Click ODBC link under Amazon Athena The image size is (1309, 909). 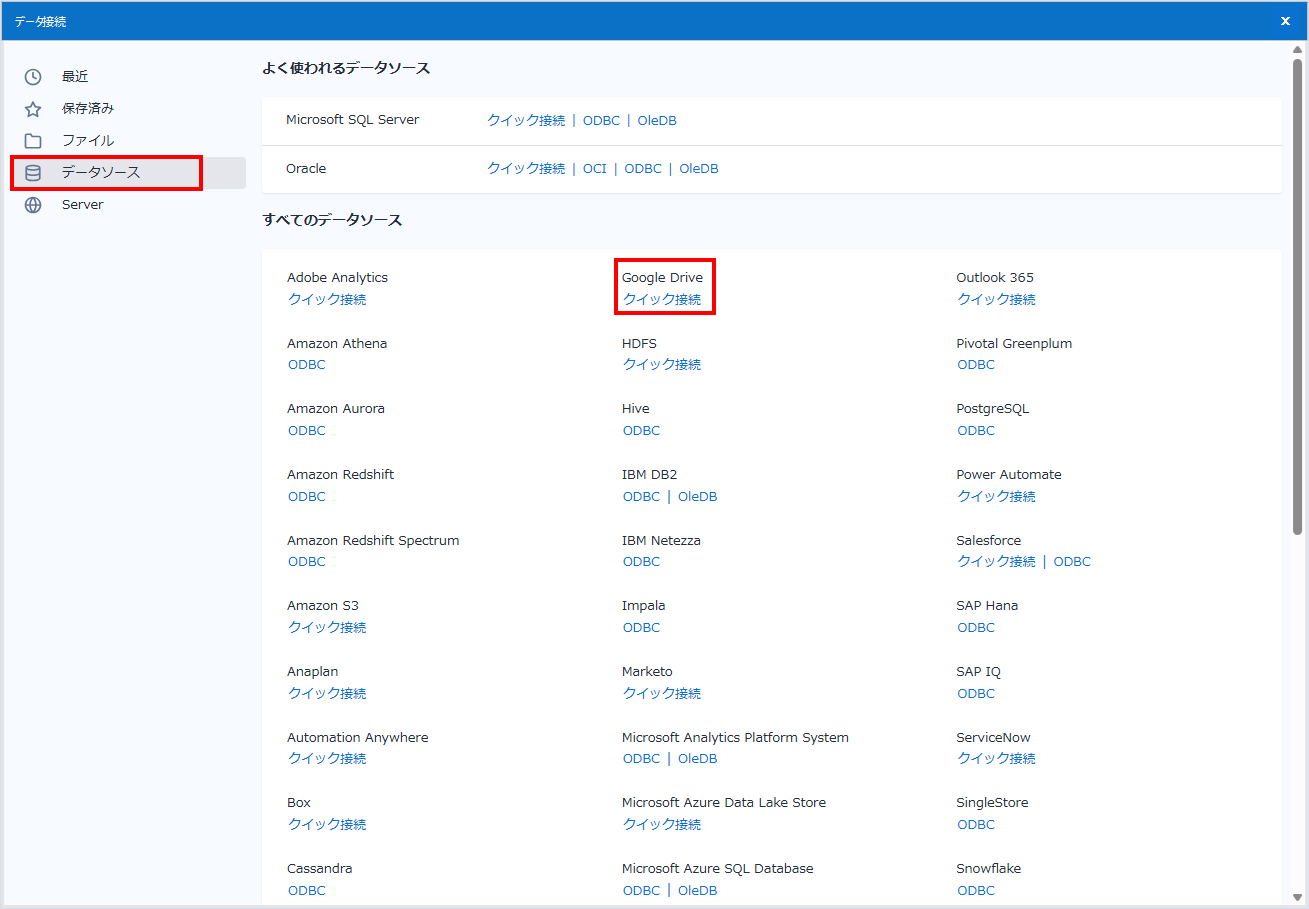point(307,365)
